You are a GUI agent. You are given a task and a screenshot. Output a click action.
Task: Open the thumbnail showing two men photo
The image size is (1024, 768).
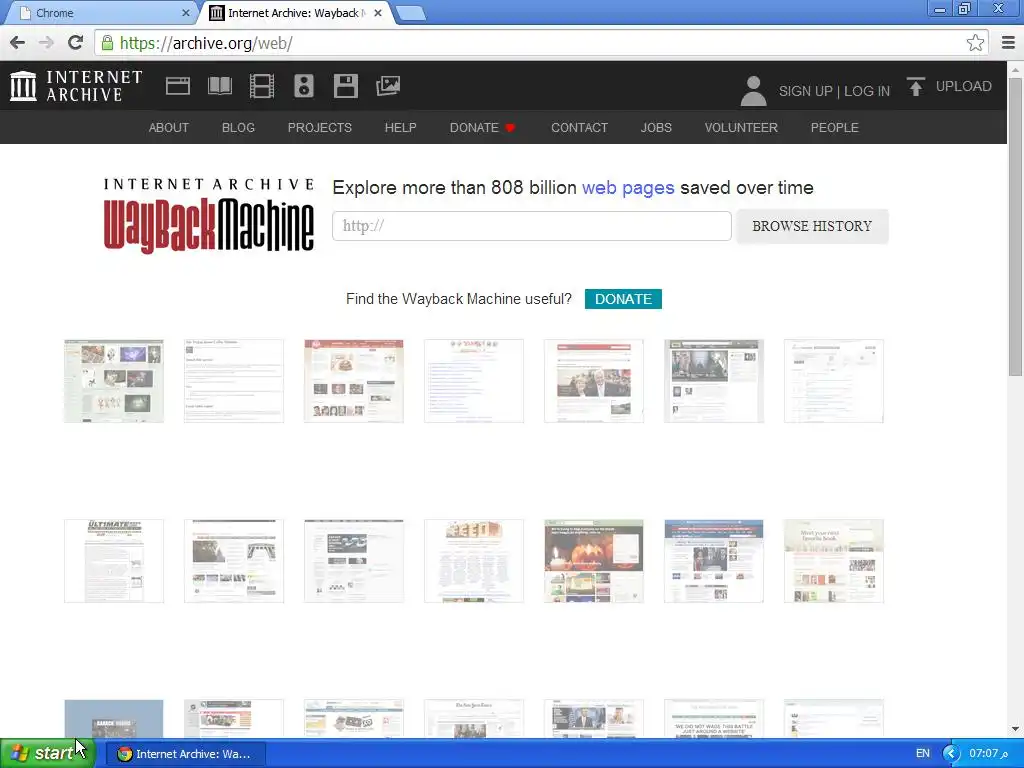click(x=594, y=381)
